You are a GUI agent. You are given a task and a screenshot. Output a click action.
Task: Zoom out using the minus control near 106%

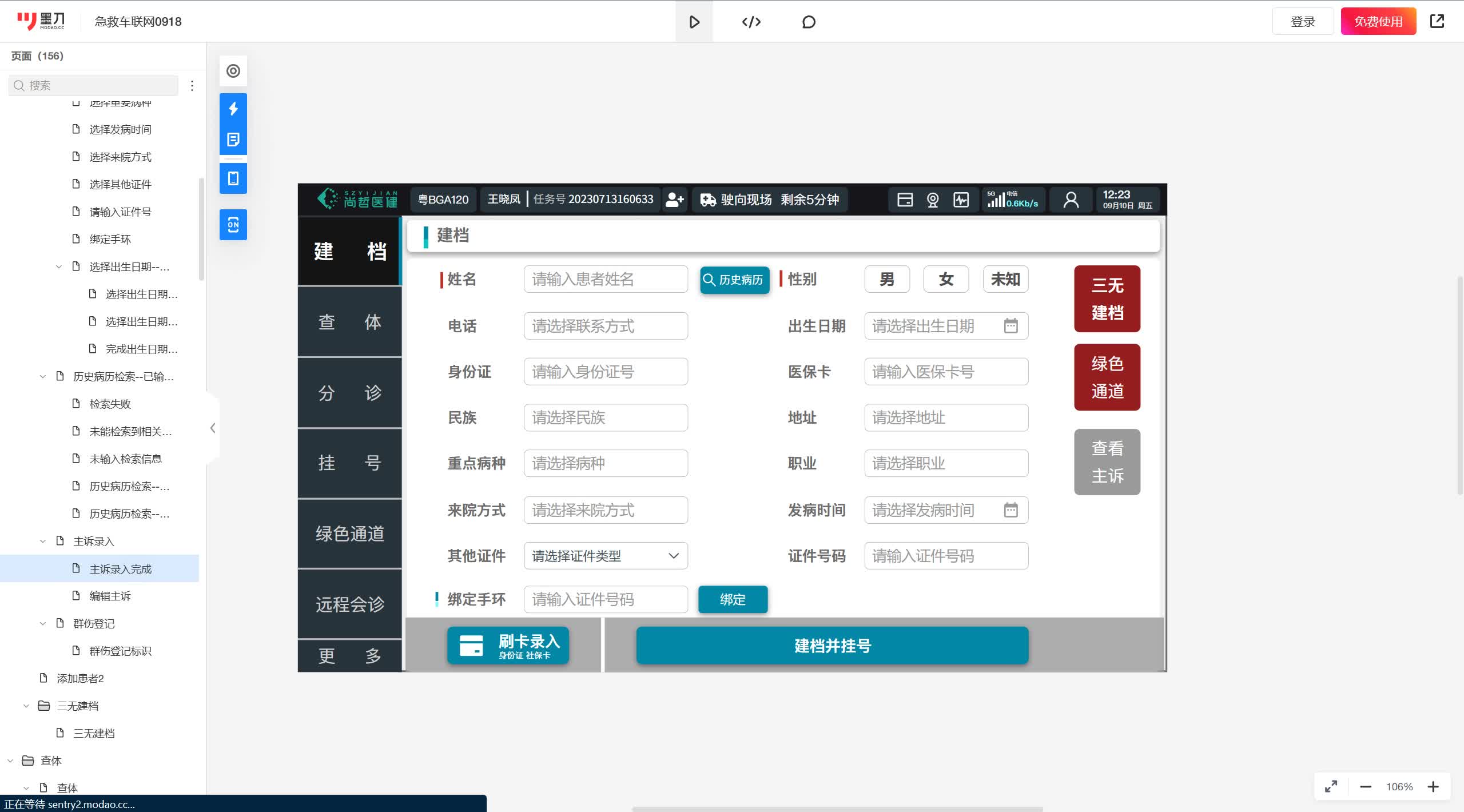(1366, 786)
